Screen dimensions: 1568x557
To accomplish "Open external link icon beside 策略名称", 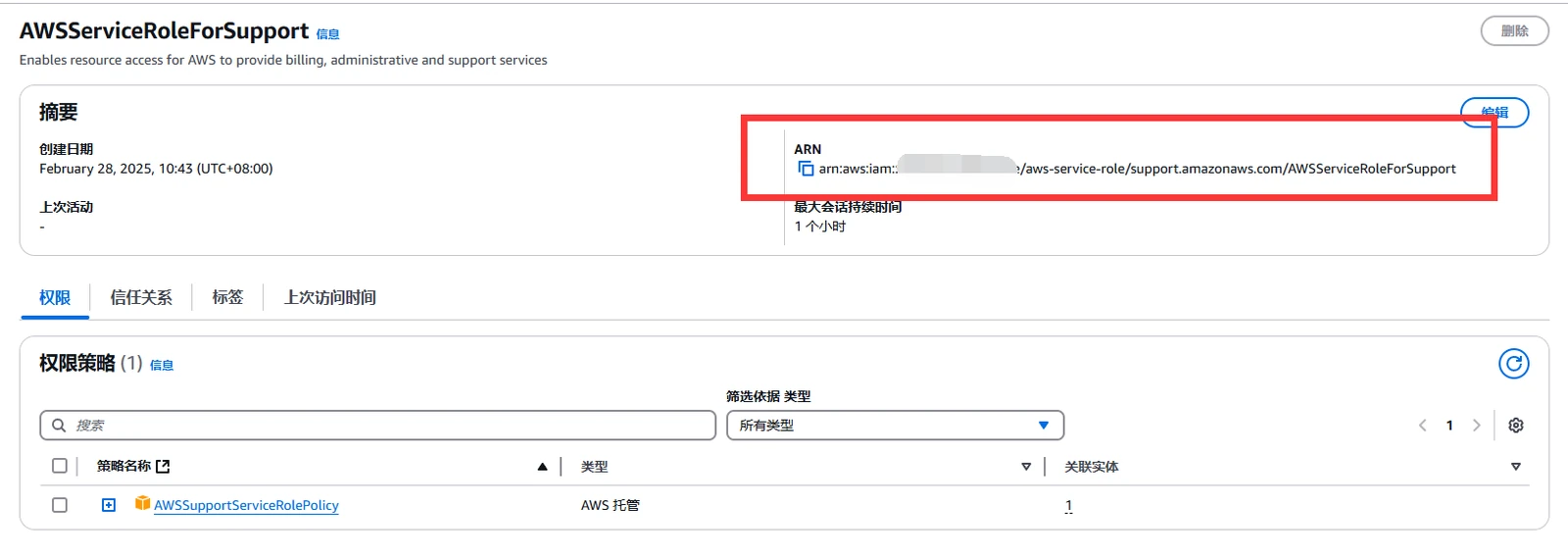I will tap(163, 466).
